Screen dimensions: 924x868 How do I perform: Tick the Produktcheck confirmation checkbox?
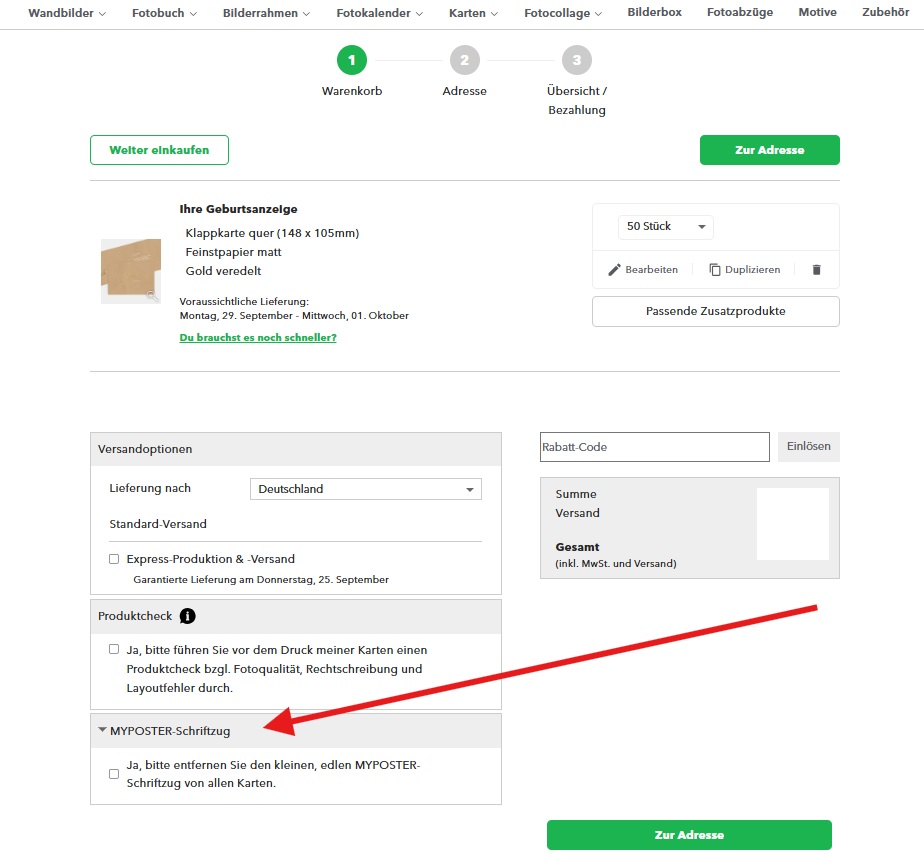114,649
